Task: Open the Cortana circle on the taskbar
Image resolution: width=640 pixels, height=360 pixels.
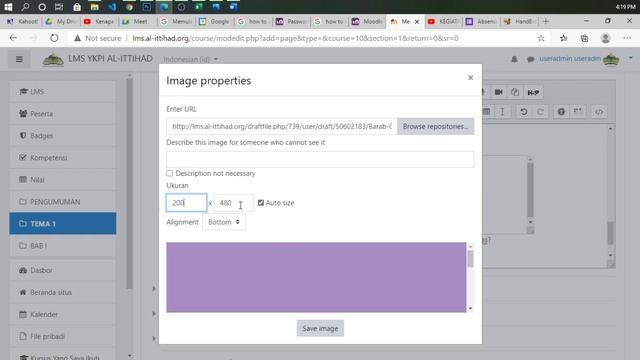Action: [42, 7]
